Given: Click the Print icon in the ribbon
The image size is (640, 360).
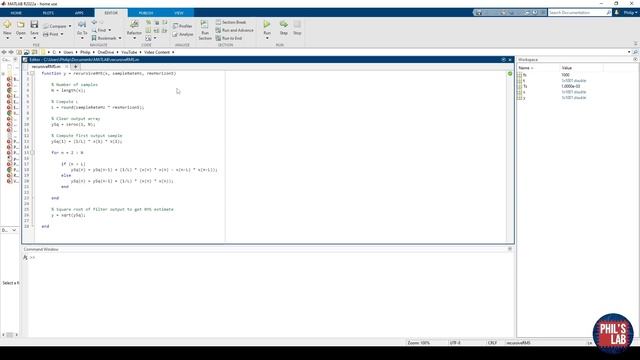Looking at the screenshot, I should click(46, 34).
